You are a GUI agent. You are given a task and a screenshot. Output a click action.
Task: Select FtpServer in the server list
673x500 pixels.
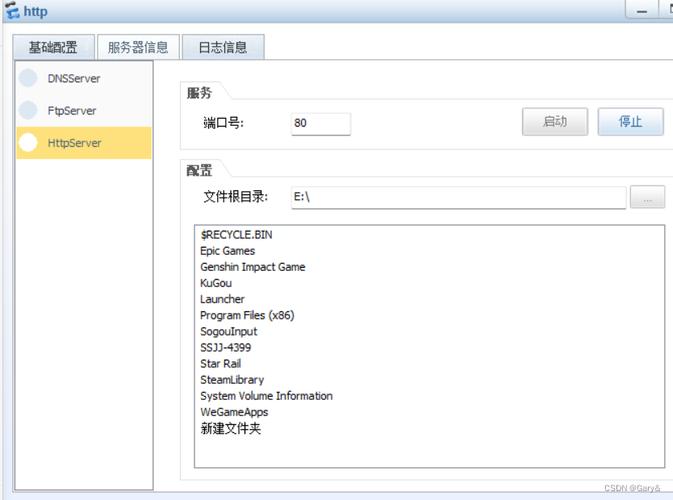coord(84,110)
